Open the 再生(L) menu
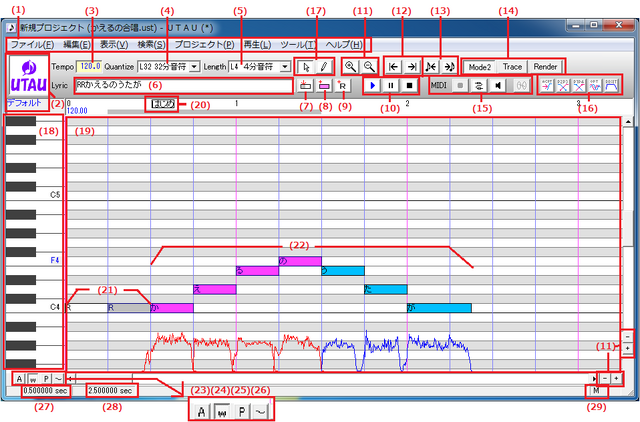 coord(257,44)
